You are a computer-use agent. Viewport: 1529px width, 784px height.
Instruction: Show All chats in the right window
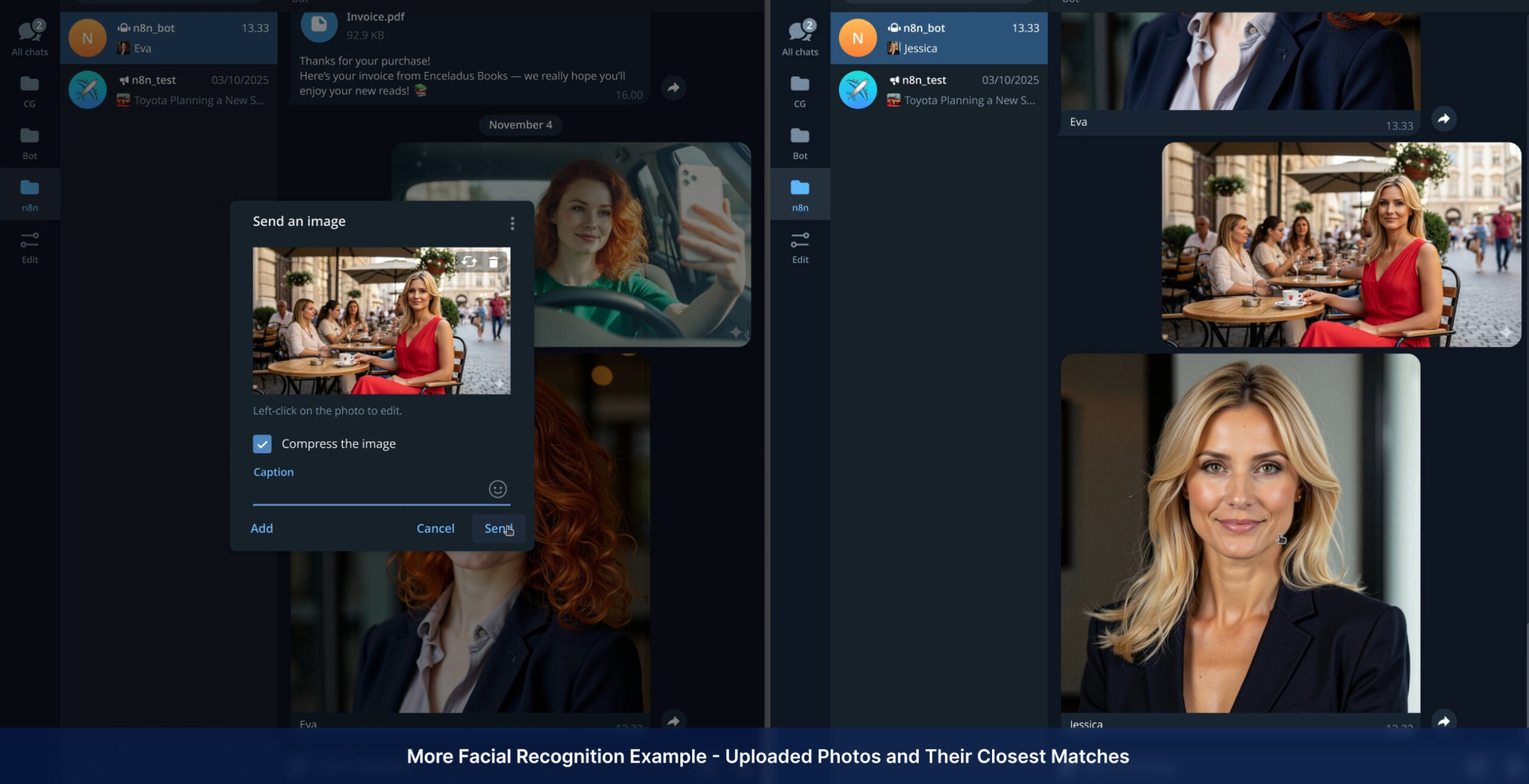click(x=800, y=38)
